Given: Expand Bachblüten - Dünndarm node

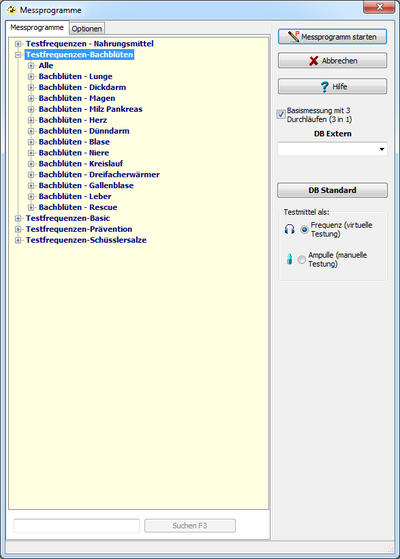Looking at the screenshot, I should (x=31, y=131).
